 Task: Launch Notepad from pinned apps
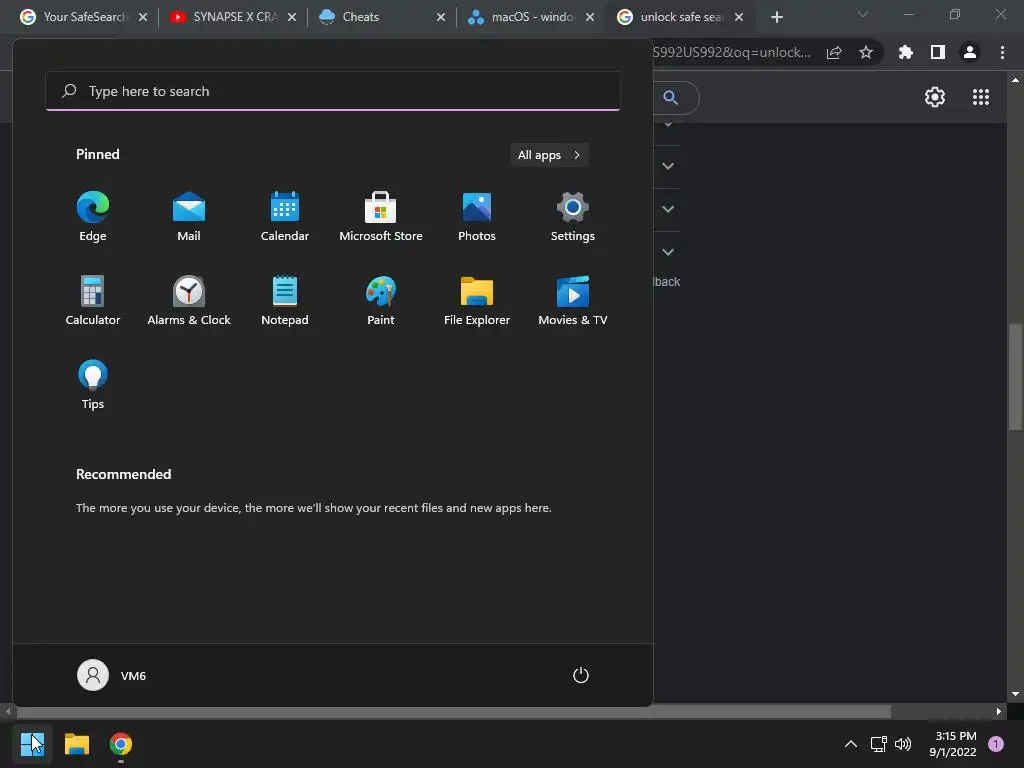pos(285,300)
